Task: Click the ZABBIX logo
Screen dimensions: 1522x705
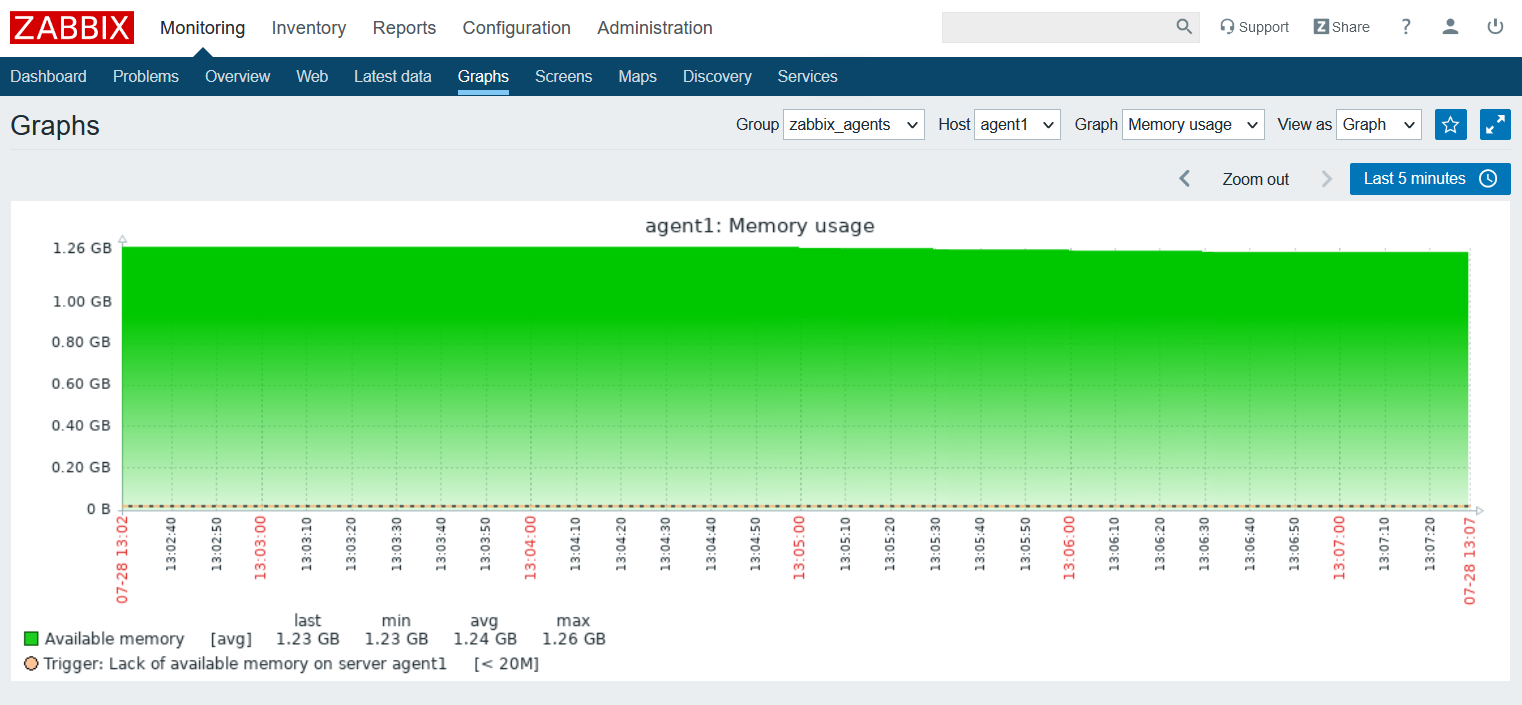Action: pyautogui.click(x=71, y=27)
